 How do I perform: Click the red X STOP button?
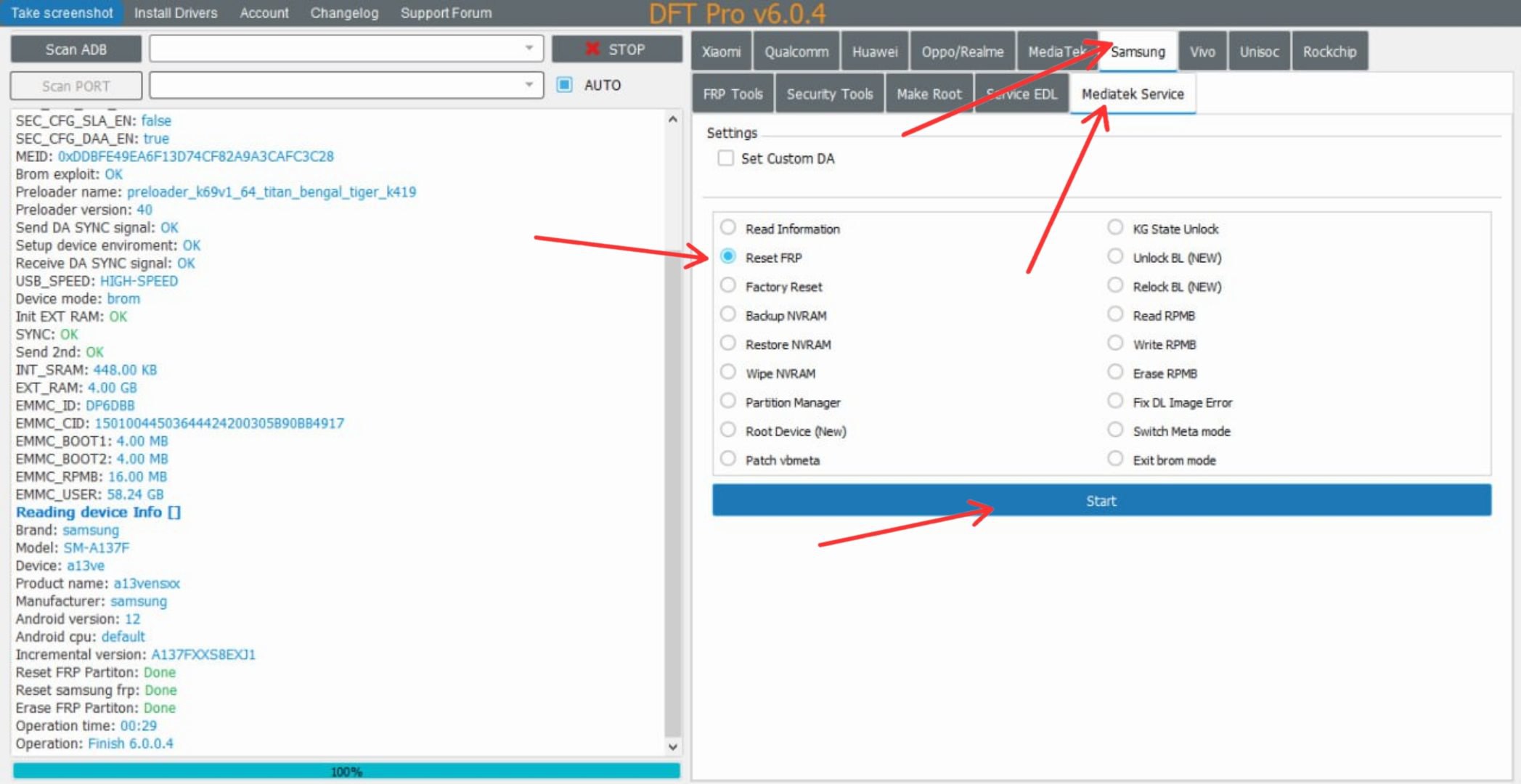point(616,49)
